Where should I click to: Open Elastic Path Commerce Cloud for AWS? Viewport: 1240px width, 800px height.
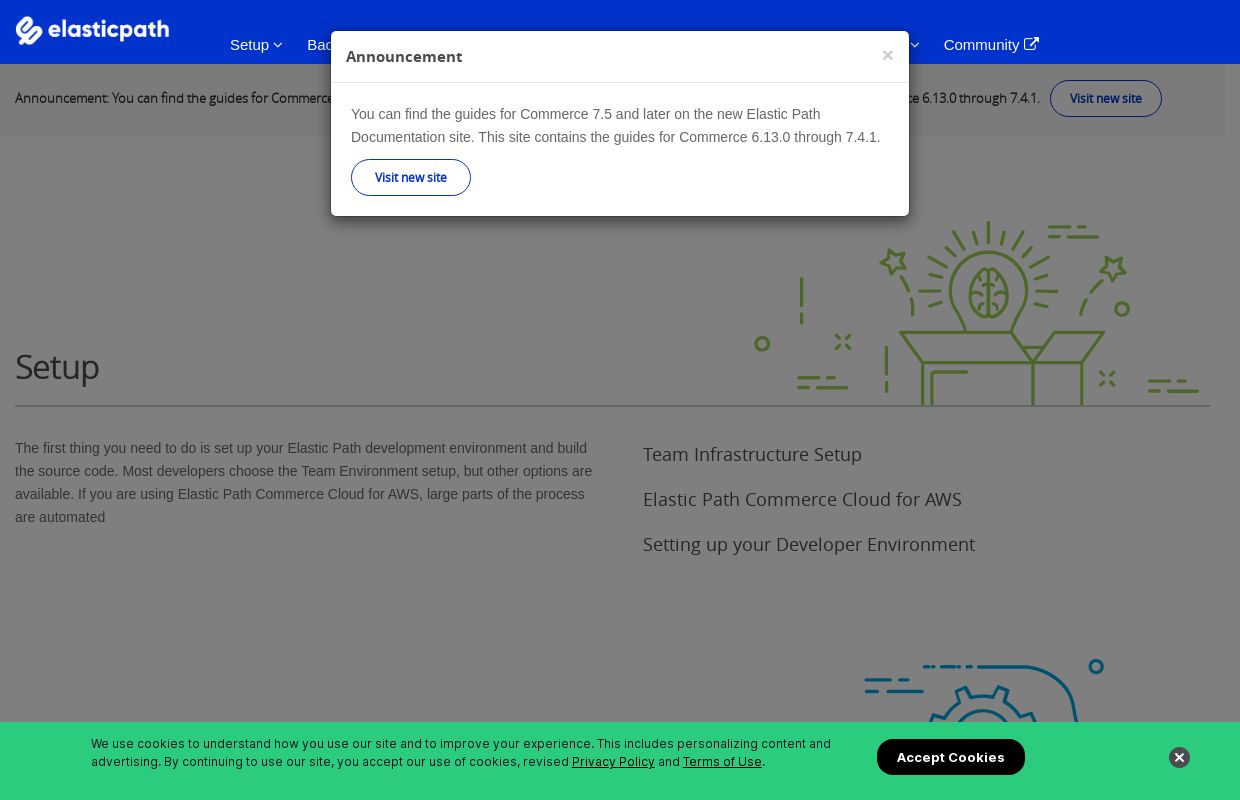click(x=802, y=500)
